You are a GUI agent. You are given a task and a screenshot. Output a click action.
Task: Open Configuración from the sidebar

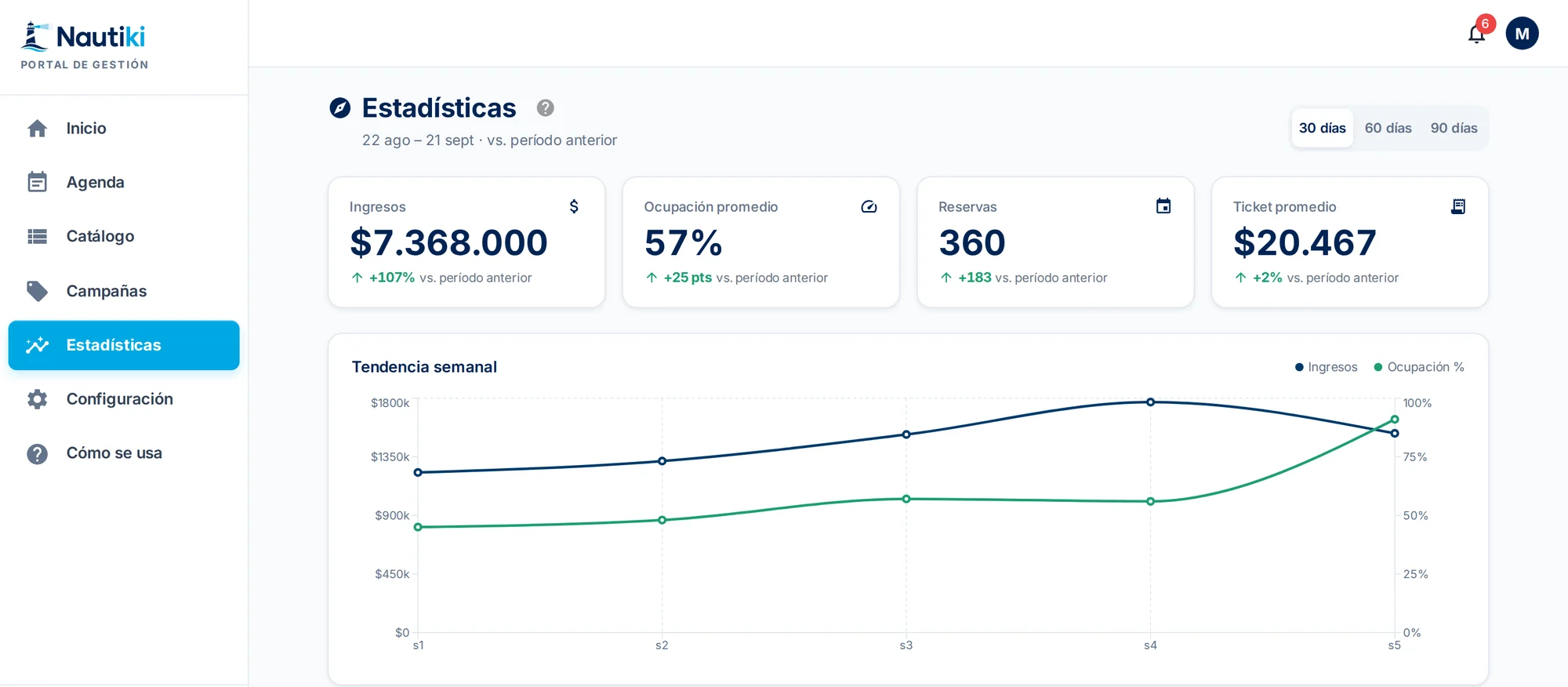click(124, 399)
